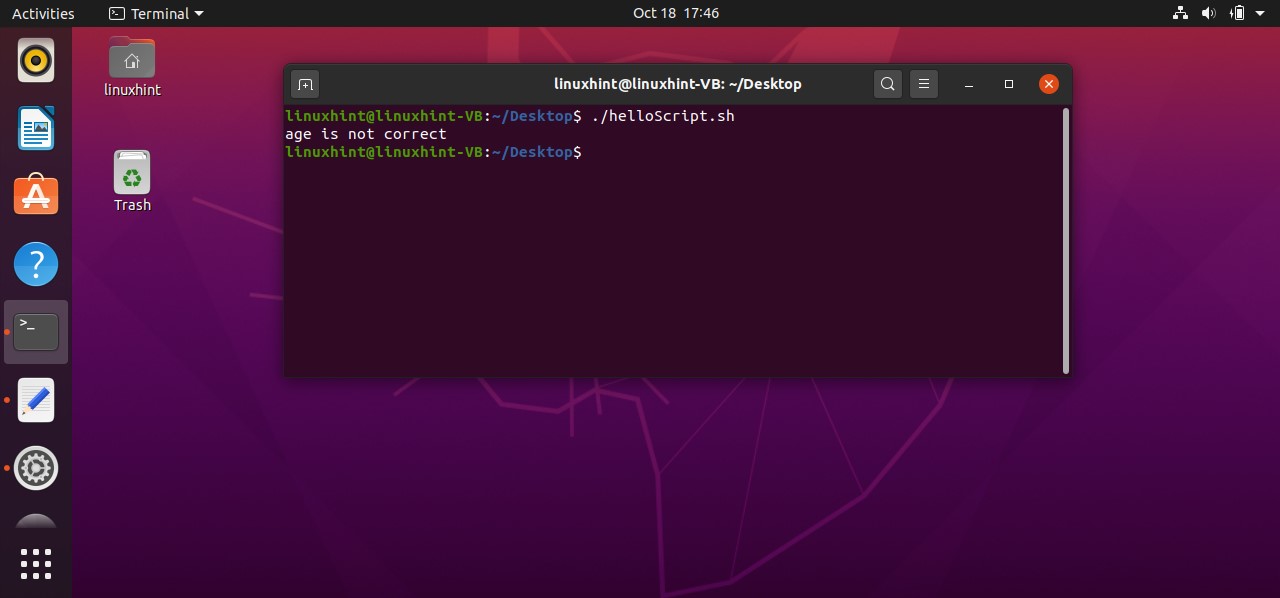This screenshot has height=598, width=1280.
Task: Select the Terminal icon in dock
Action: (x=36, y=331)
